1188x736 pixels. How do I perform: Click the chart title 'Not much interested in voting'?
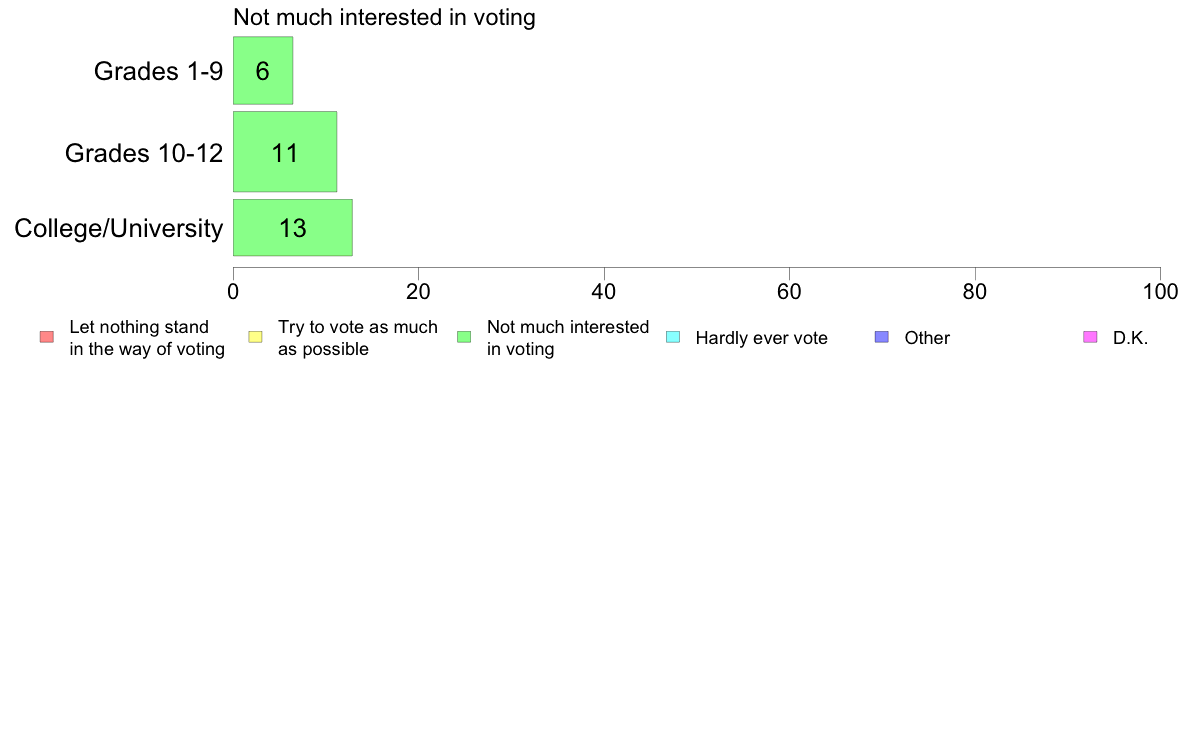click(384, 17)
